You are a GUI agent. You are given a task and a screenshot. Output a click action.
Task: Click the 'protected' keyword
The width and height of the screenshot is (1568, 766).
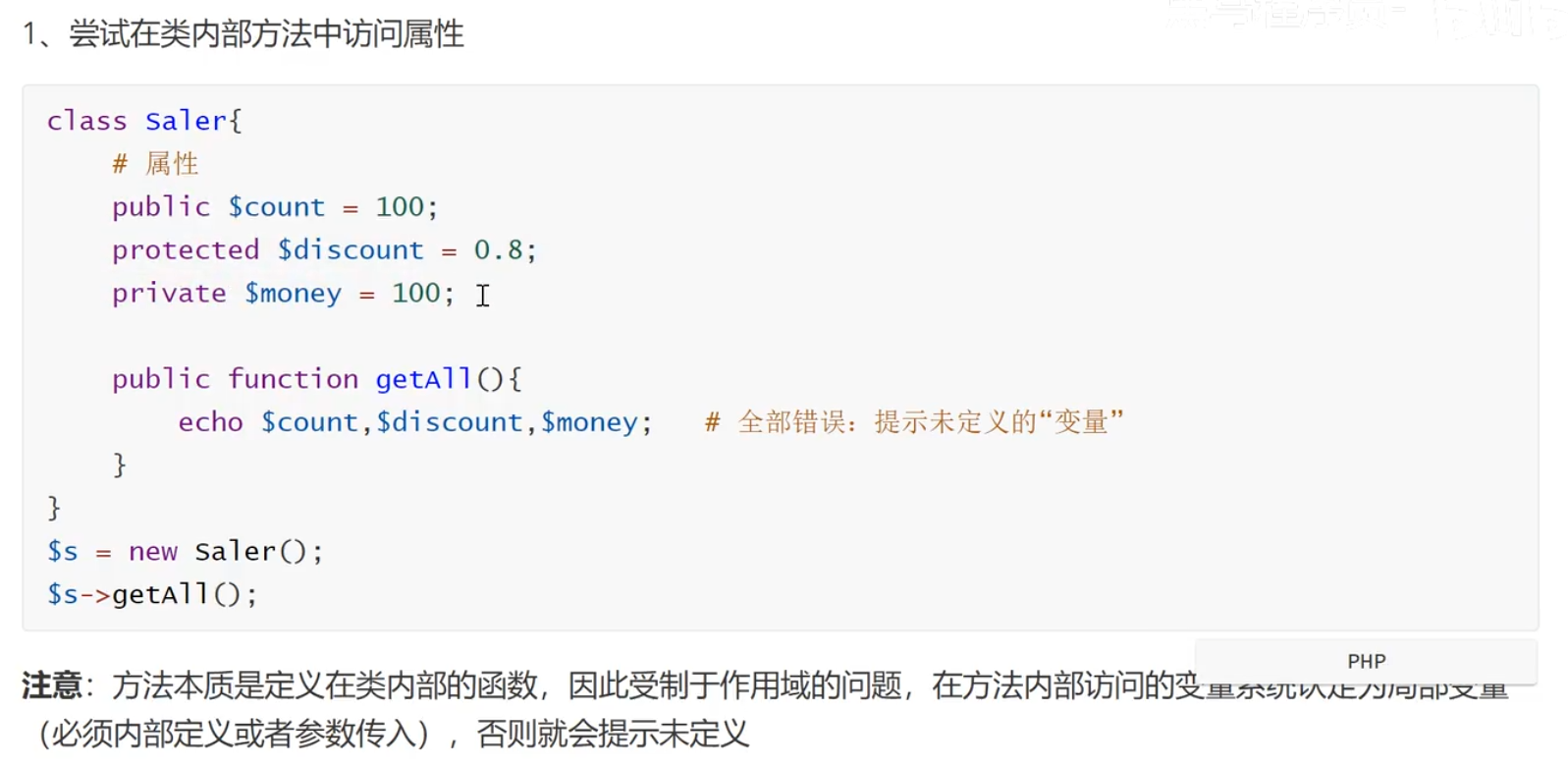(x=186, y=250)
